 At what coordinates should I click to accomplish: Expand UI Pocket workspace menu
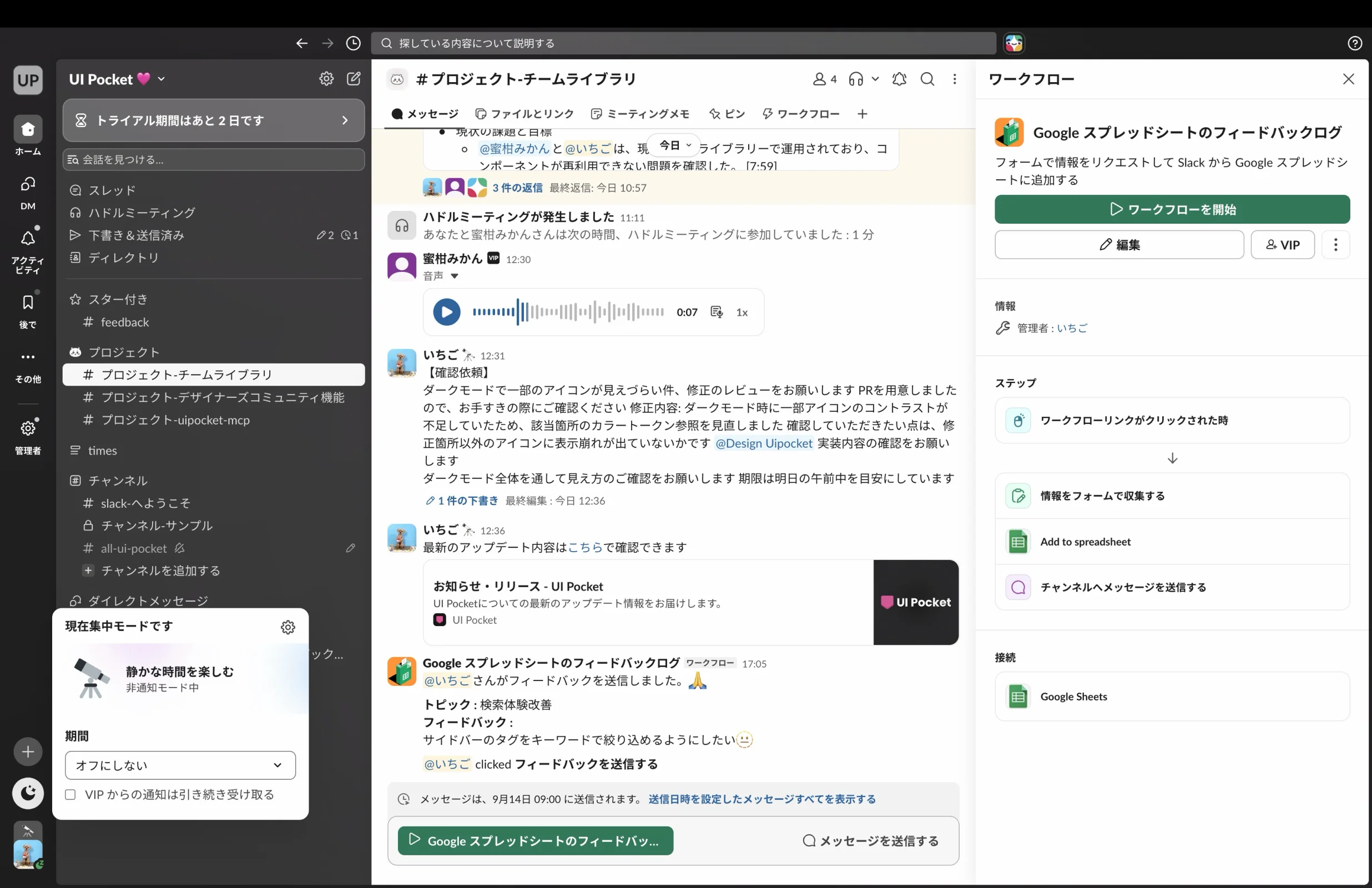[x=118, y=79]
